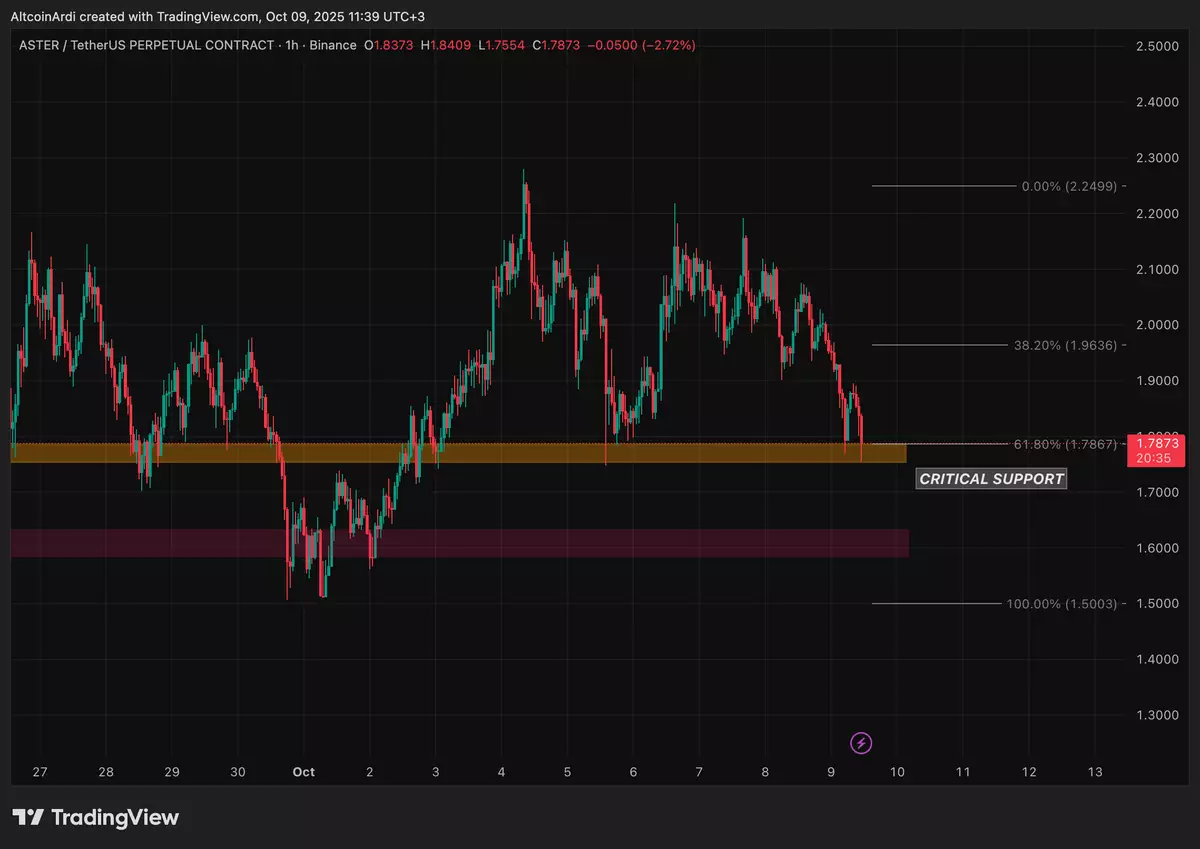Click date 27 on the time axis

coord(40,772)
